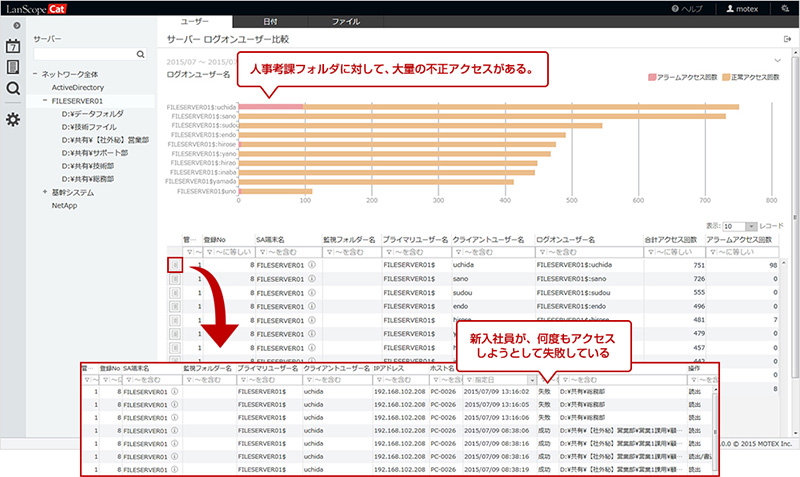Select the D:¥共有¥【社外秘】営業部 tree item
The width and height of the screenshot is (800, 477).
coord(105,140)
